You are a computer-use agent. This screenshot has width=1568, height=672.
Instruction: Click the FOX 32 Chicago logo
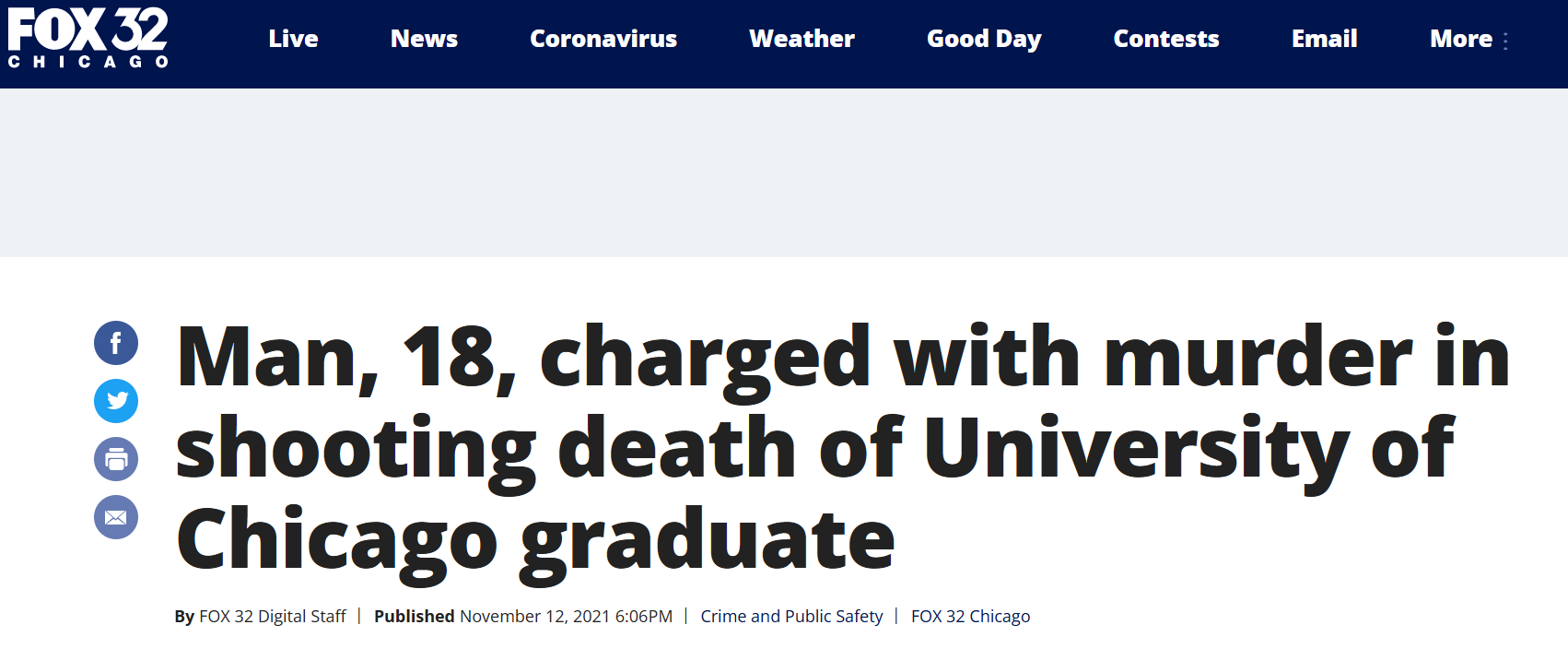coord(88,39)
